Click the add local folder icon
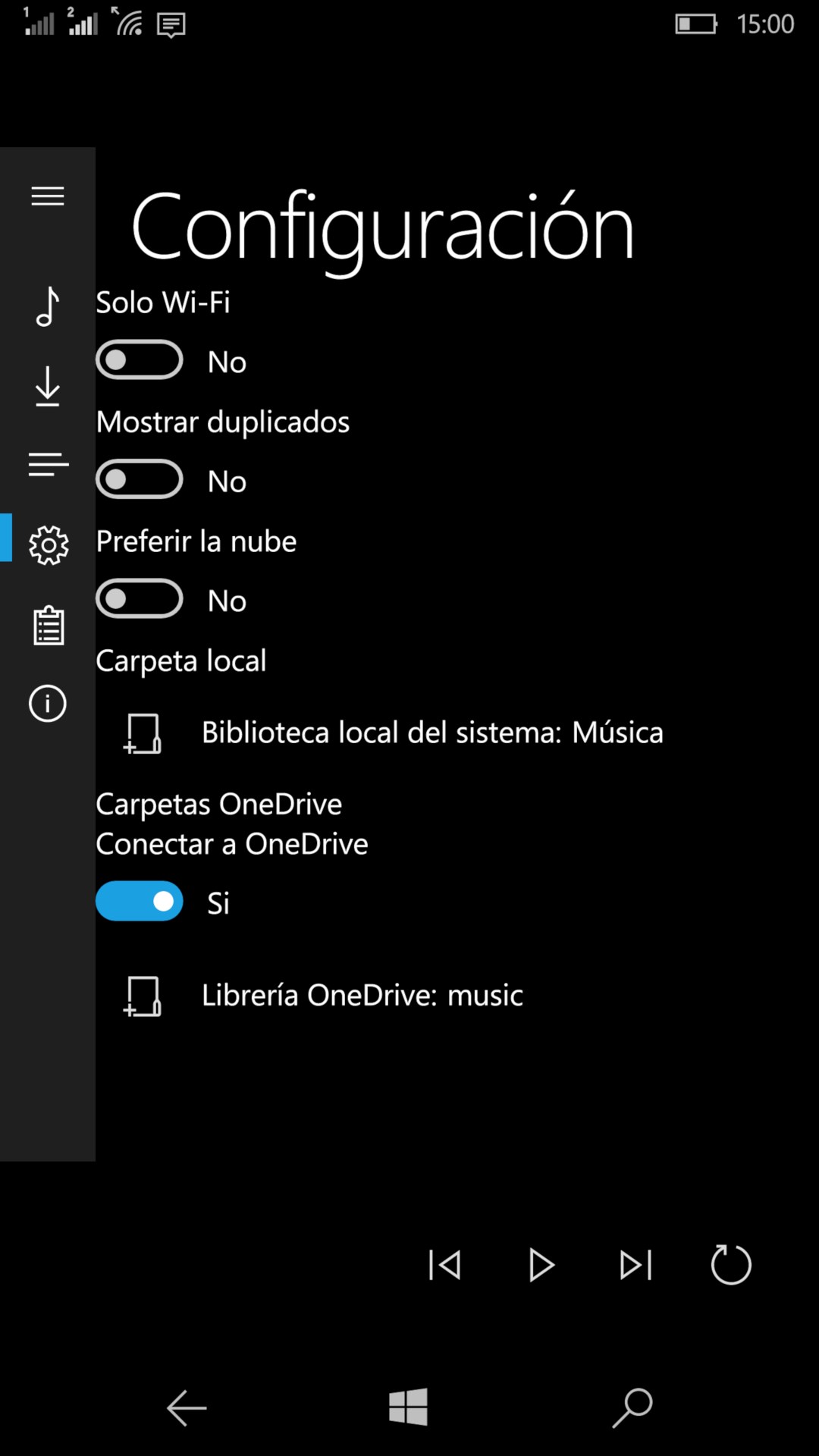This screenshot has width=819, height=1456. click(x=143, y=733)
